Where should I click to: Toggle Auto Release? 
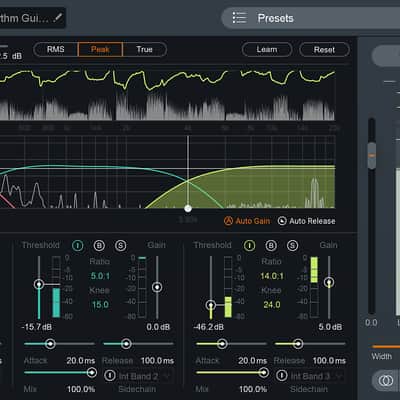tap(307, 221)
